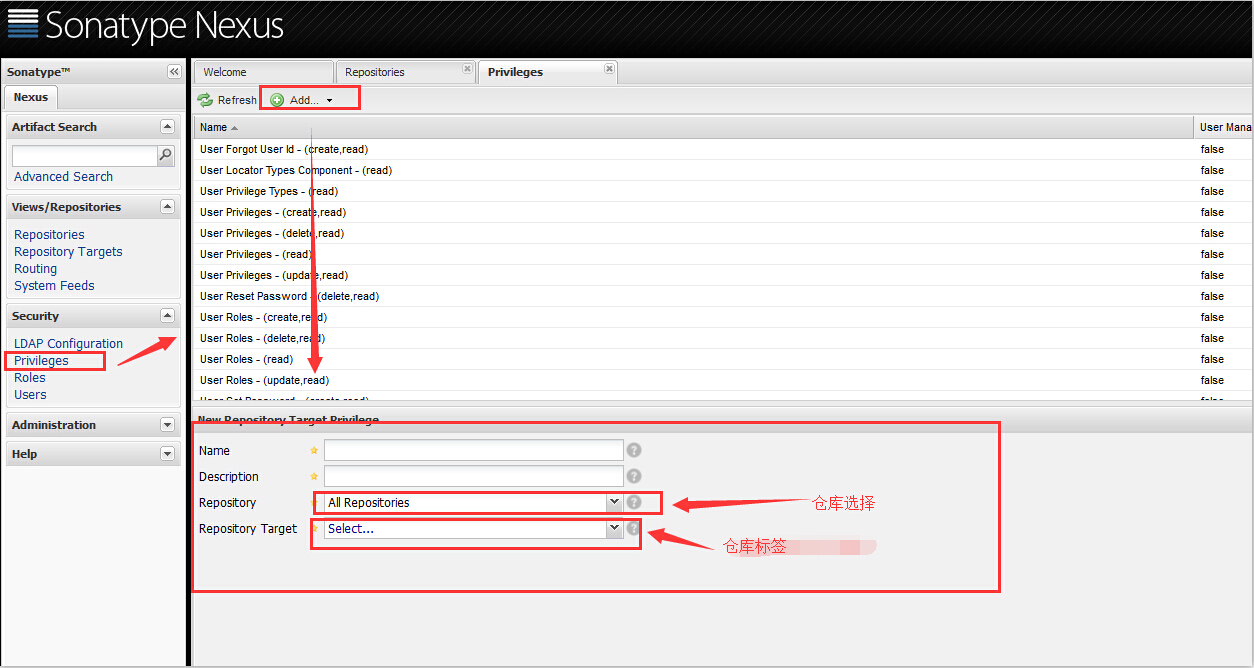Click the Refresh toolbar button

coord(227,100)
